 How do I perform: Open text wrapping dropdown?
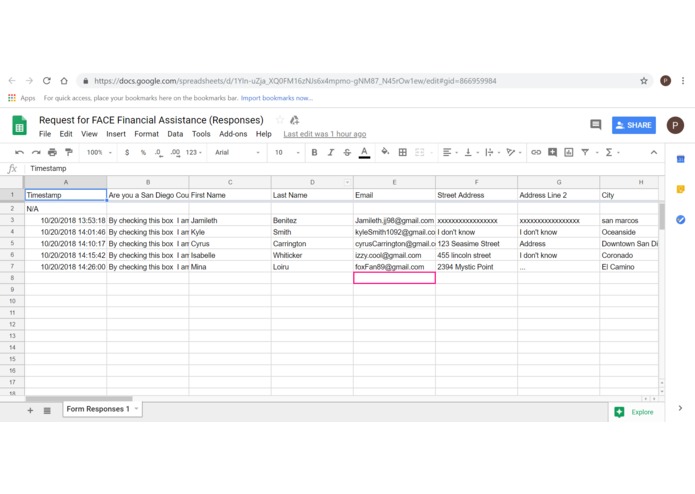click(492, 152)
